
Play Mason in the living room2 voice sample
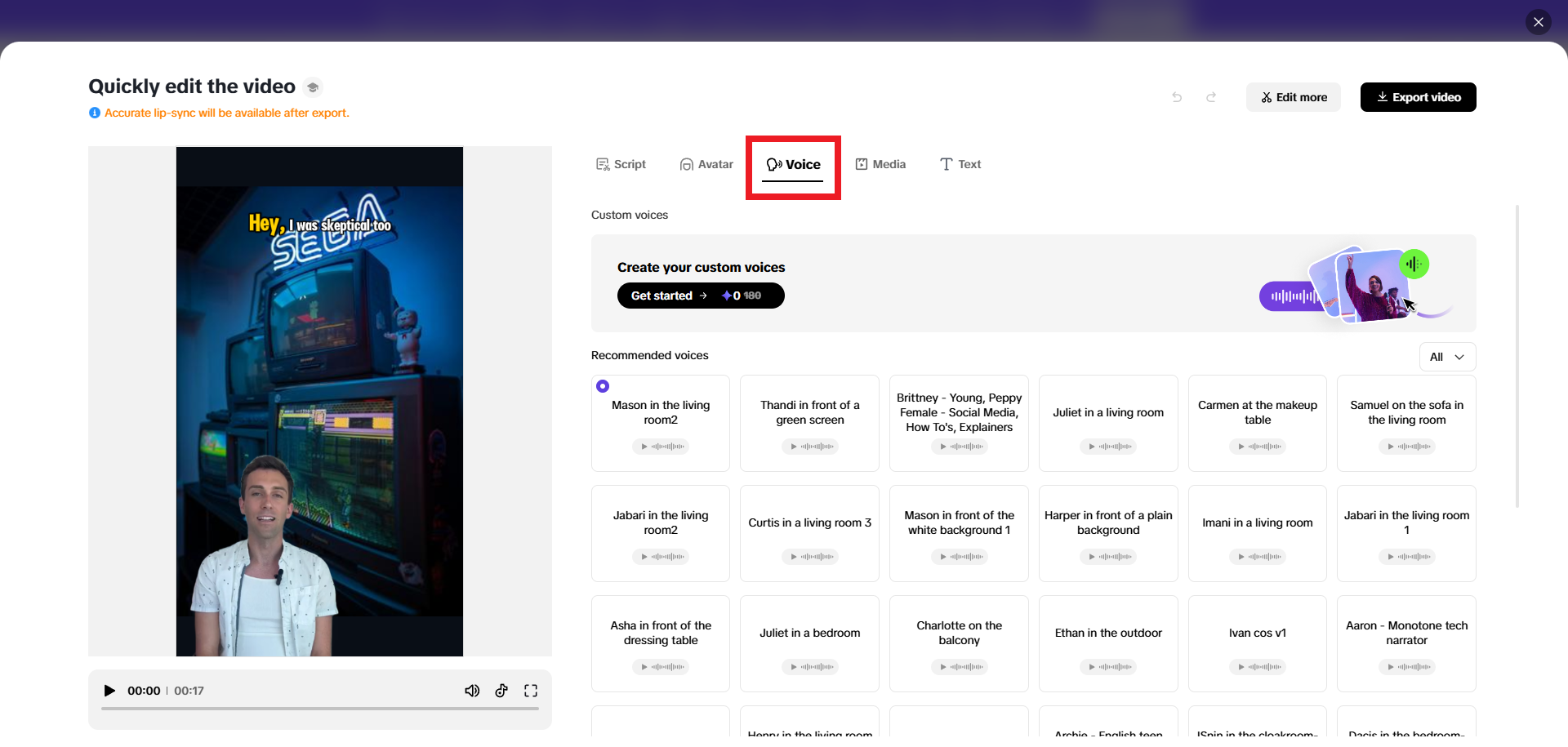click(661, 447)
